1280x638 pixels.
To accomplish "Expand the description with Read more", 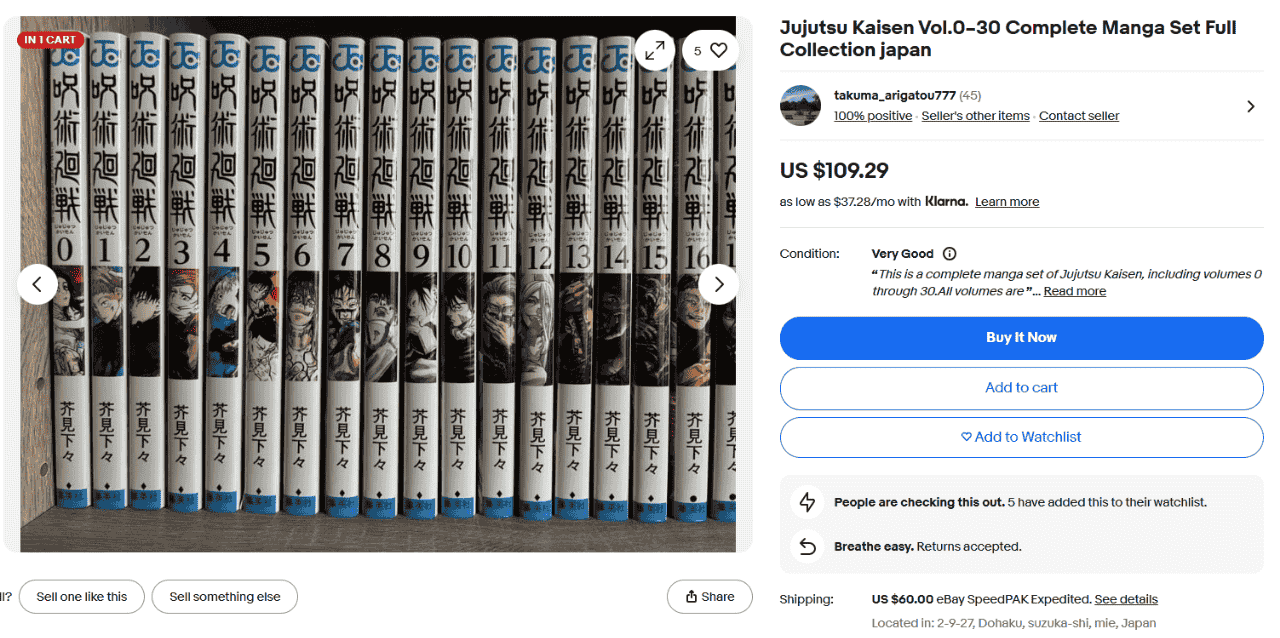I will click(1074, 291).
